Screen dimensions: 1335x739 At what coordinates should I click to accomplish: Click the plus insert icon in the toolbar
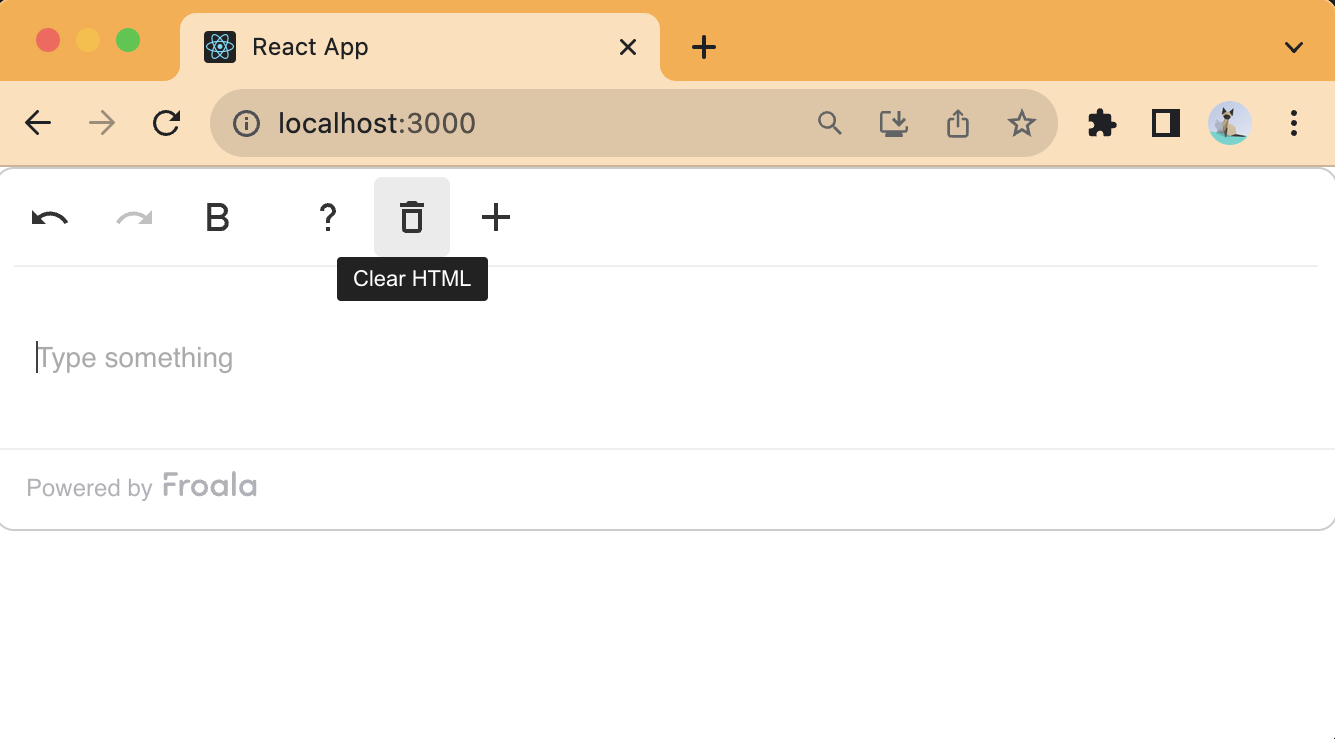pos(495,217)
